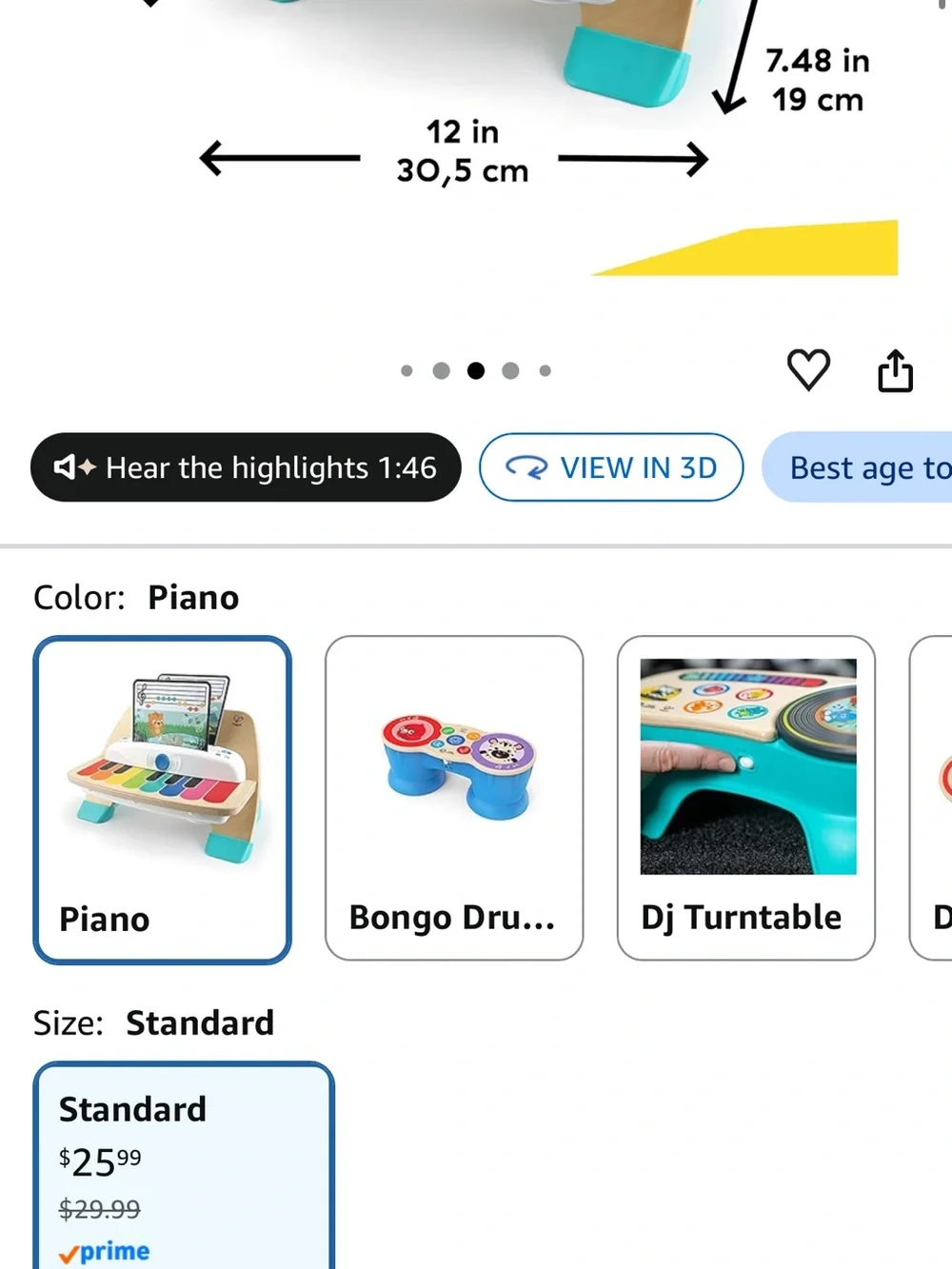This screenshot has width=952, height=1269.
Task: Tap the heart wishlist icon
Action: [808, 370]
